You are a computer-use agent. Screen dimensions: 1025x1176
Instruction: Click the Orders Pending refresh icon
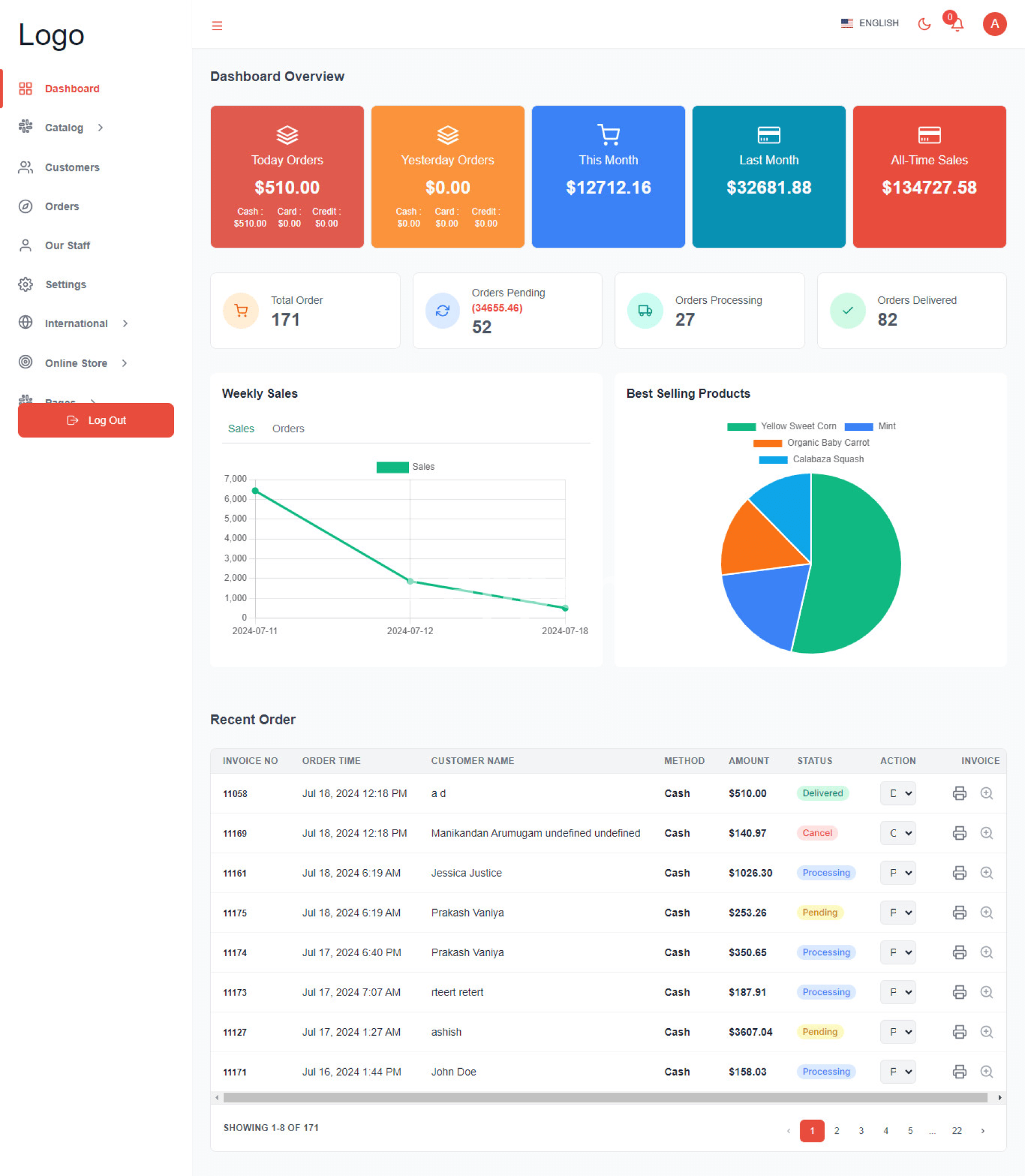click(x=442, y=311)
